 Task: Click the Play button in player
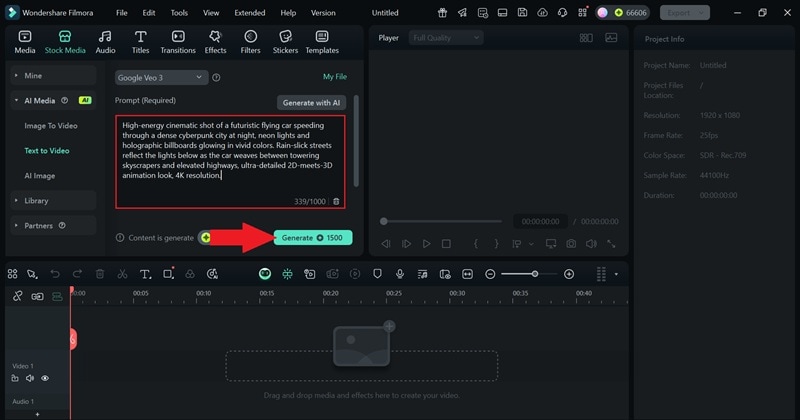[427, 244]
